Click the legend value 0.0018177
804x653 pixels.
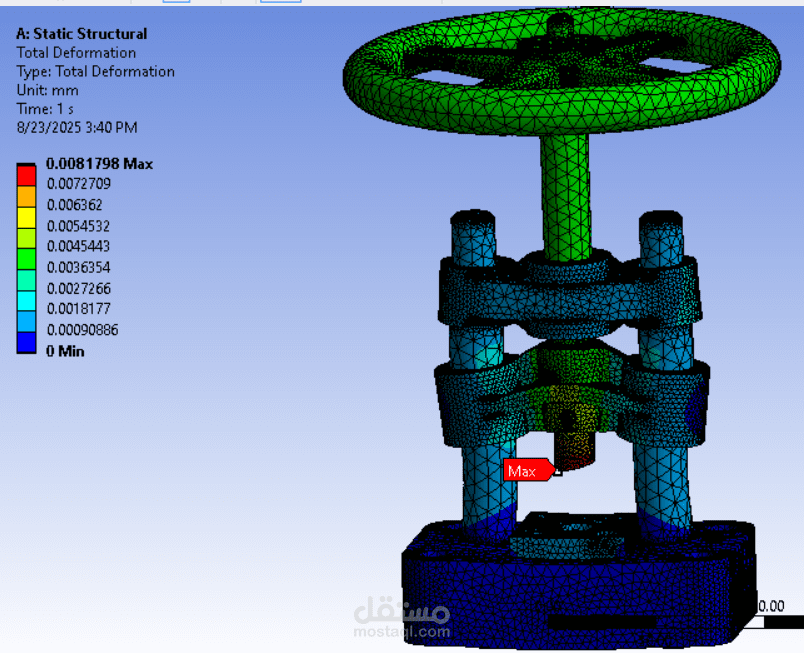pyautogui.click(x=78, y=309)
